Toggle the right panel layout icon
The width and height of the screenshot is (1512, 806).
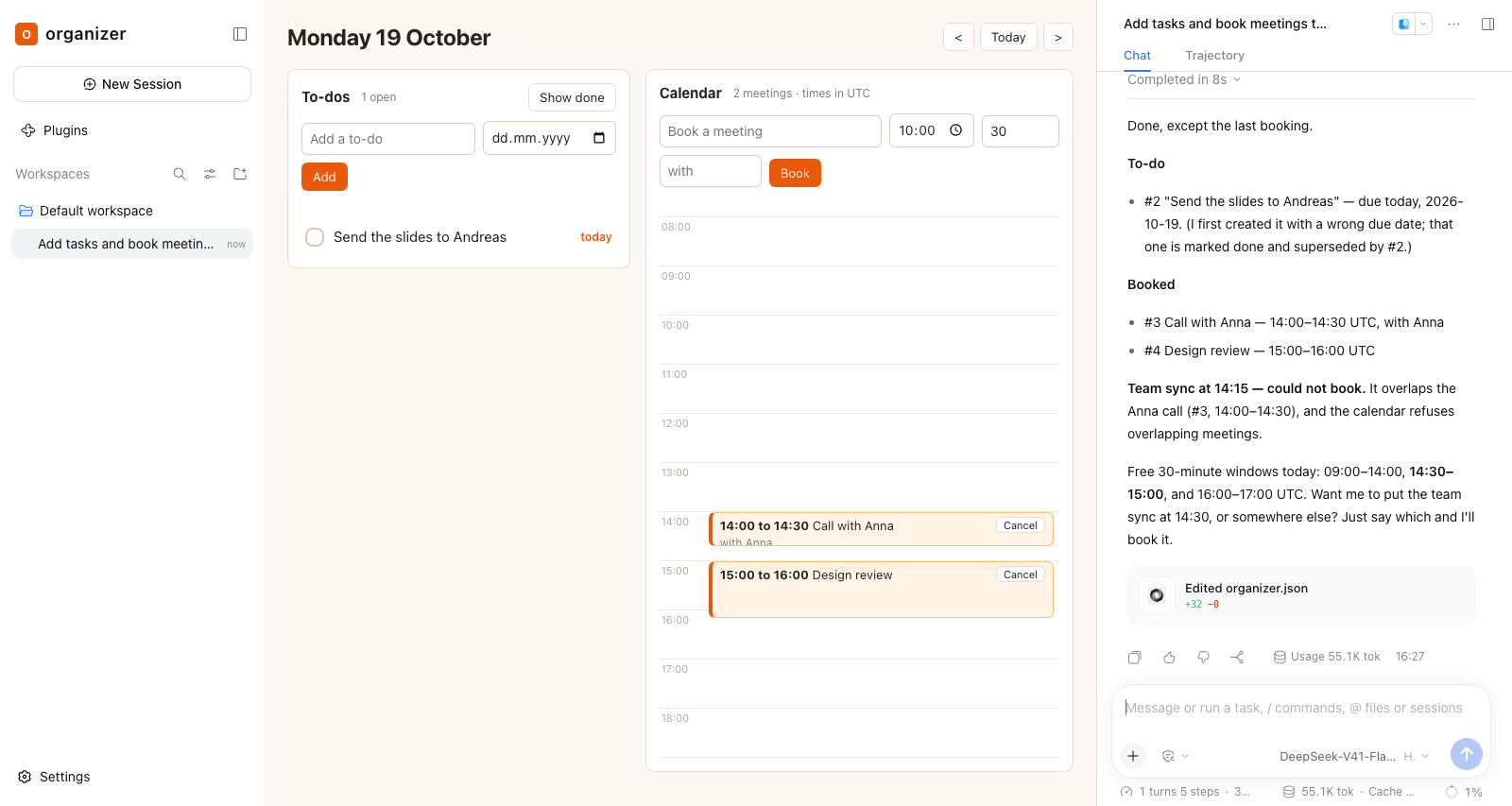(x=1487, y=24)
